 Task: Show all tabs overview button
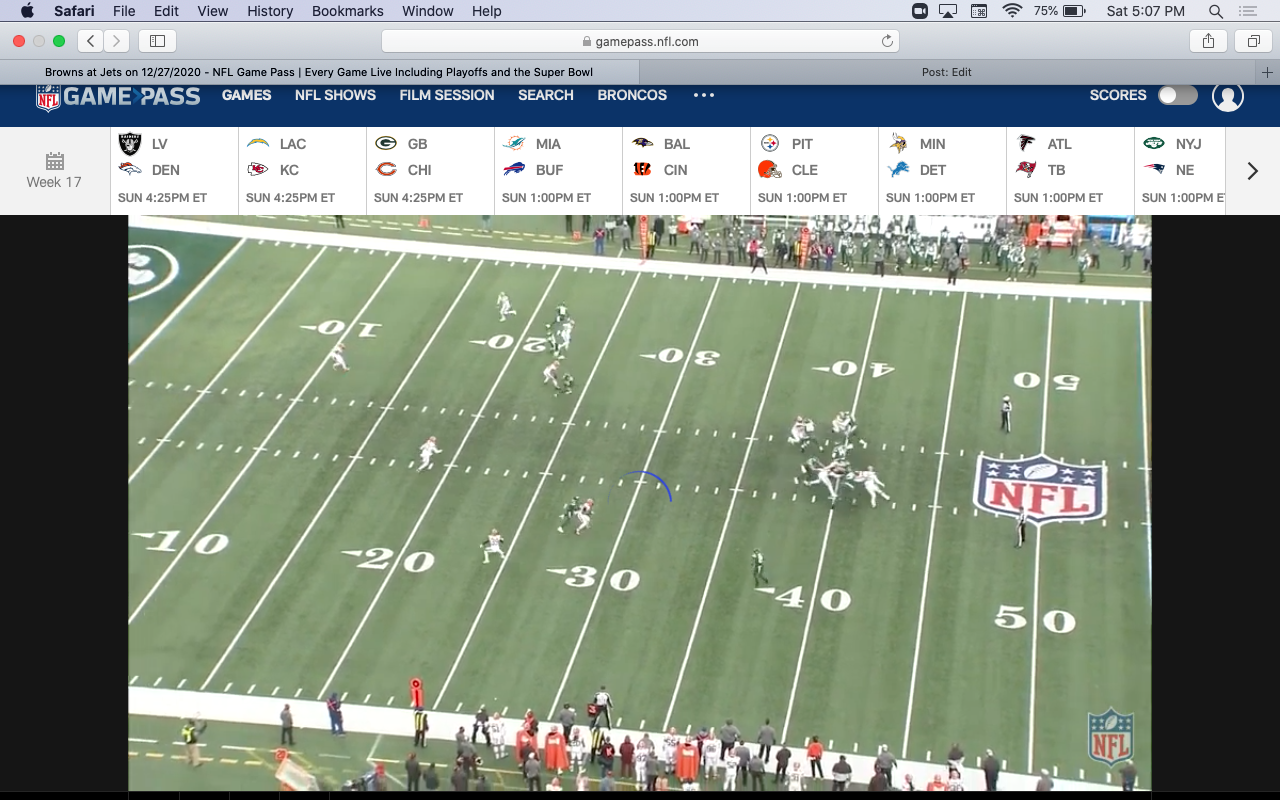[1253, 41]
